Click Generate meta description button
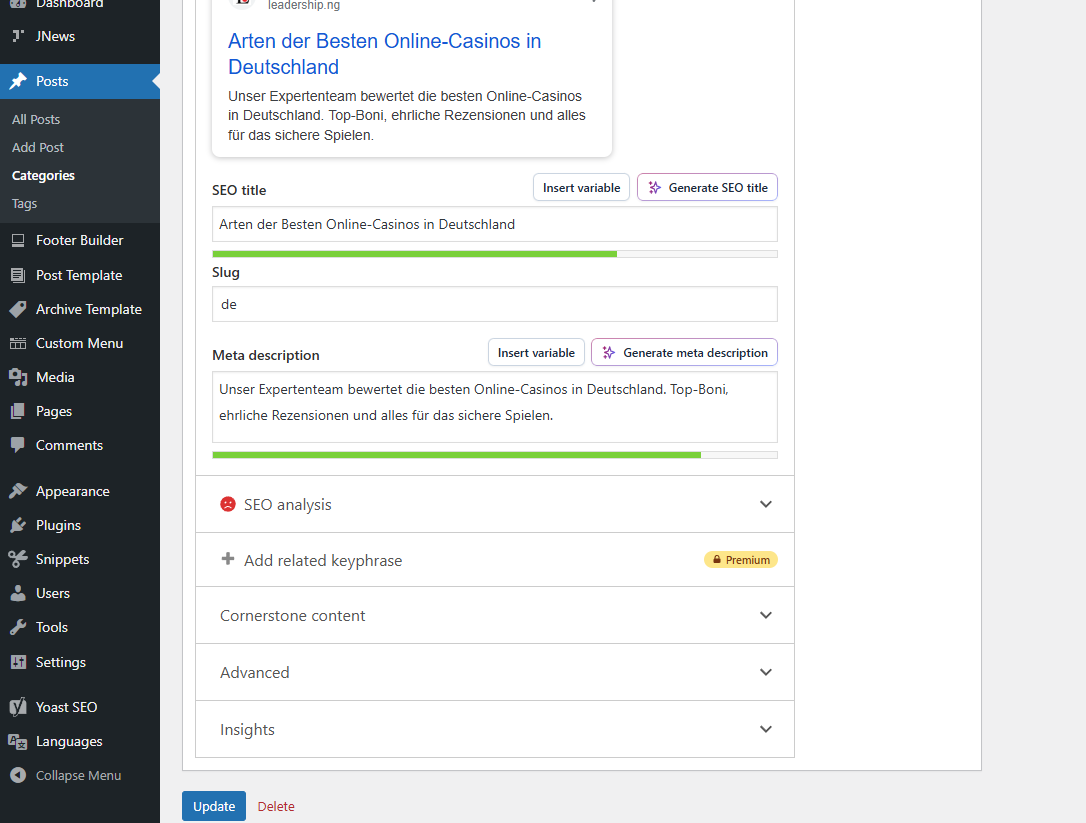This screenshot has width=1086, height=823. 684,353
